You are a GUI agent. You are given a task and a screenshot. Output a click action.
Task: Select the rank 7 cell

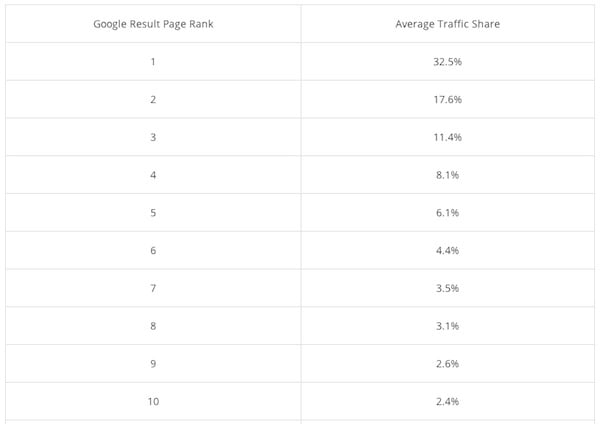153,288
